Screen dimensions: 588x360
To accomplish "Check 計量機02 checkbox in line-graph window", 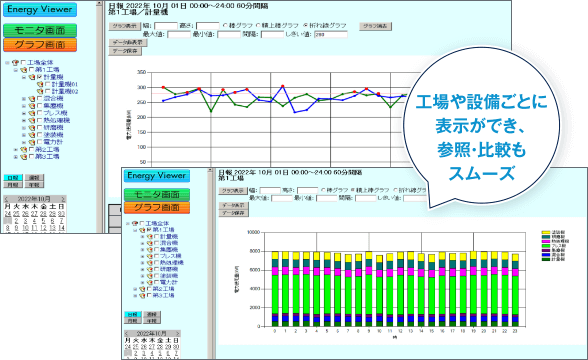I will coord(48,91).
